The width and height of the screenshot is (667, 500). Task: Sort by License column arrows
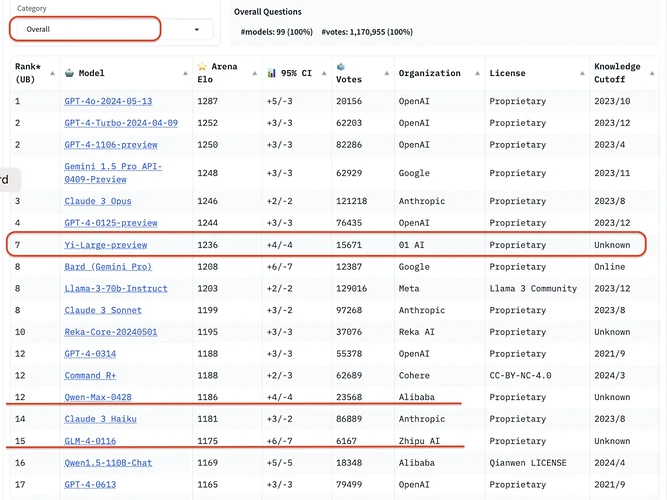pyautogui.click(x=581, y=73)
